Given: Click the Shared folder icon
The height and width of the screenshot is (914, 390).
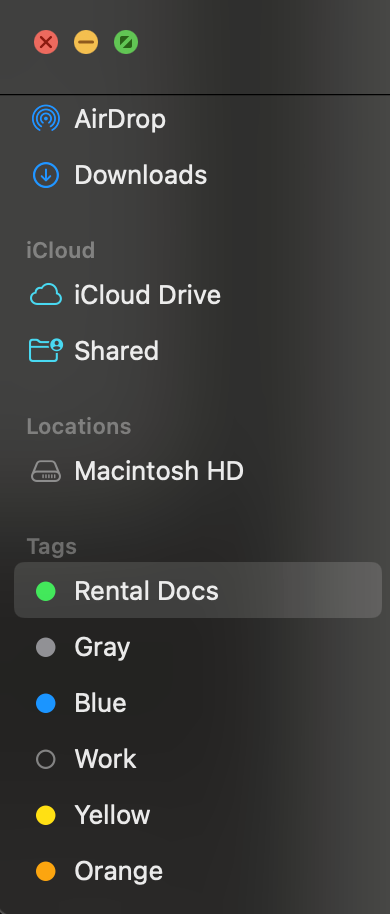Looking at the screenshot, I should [x=45, y=350].
